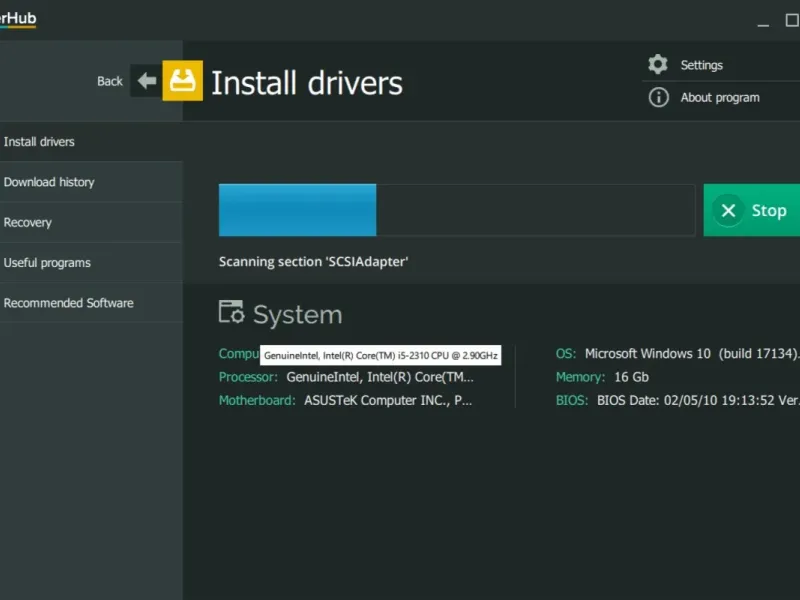Click the Settings gear icon

point(658,64)
